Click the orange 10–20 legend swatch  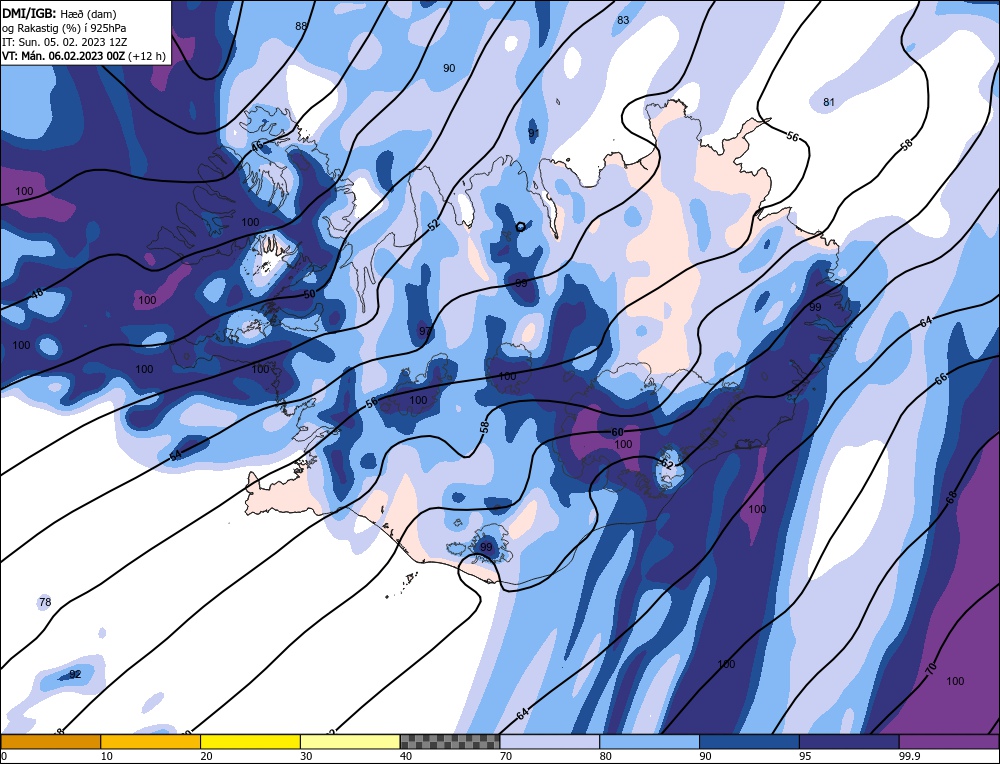pos(151,741)
